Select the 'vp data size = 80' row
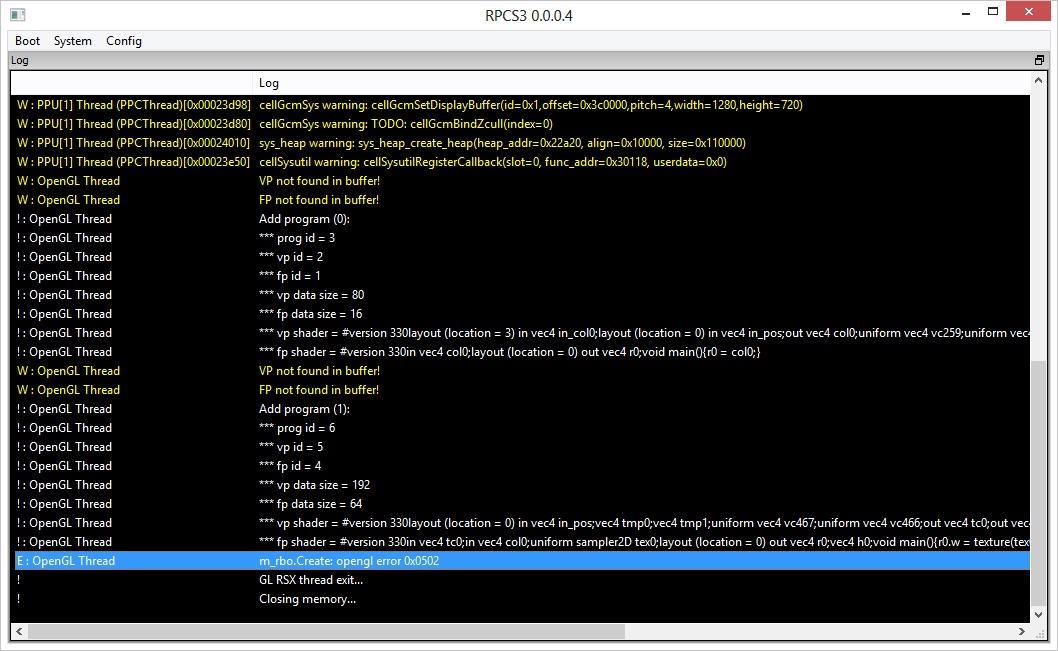1058x651 pixels. tap(522, 294)
